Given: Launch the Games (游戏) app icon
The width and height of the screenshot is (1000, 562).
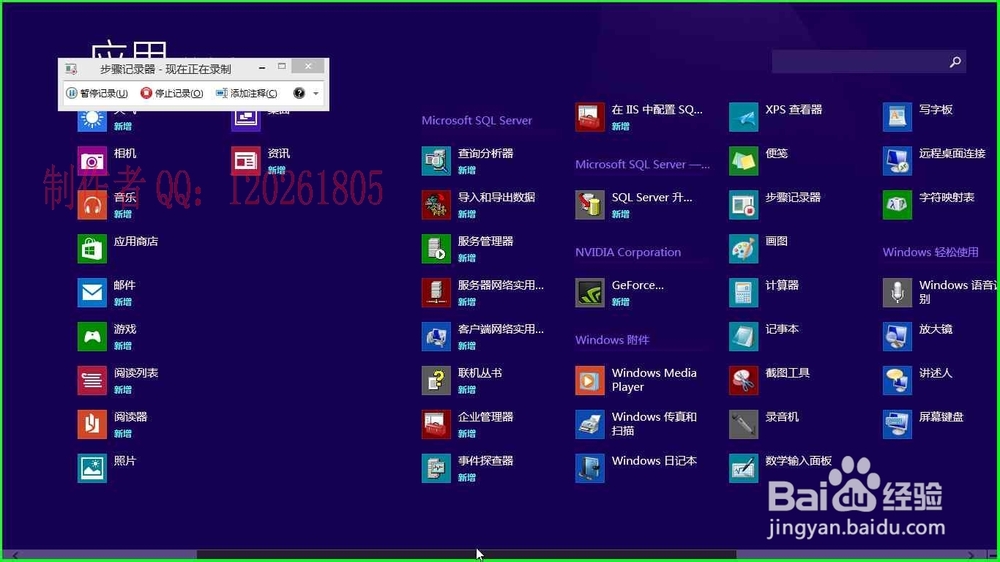Looking at the screenshot, I should click(92, 337).
